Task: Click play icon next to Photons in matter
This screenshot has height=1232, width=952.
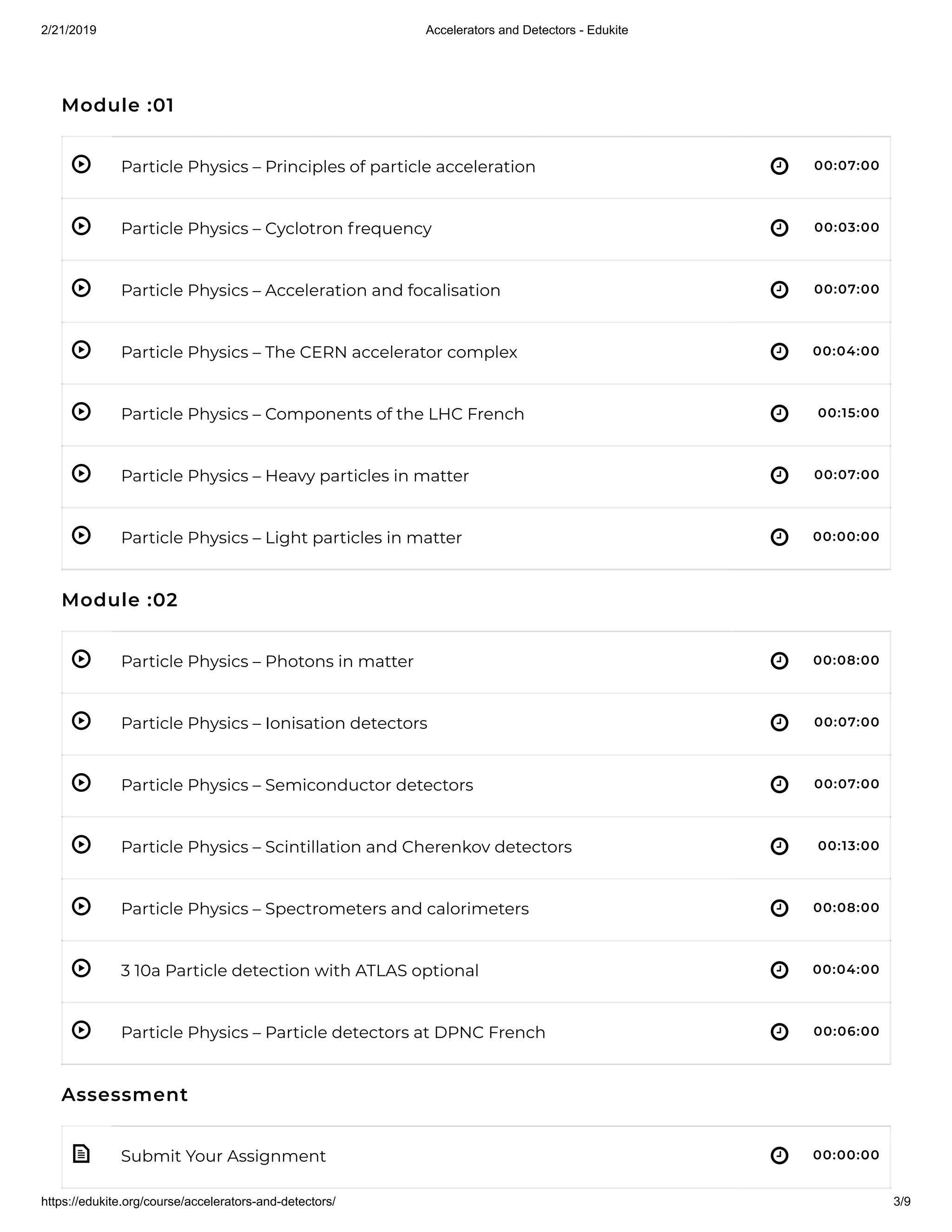Action: tap(81, 659)
